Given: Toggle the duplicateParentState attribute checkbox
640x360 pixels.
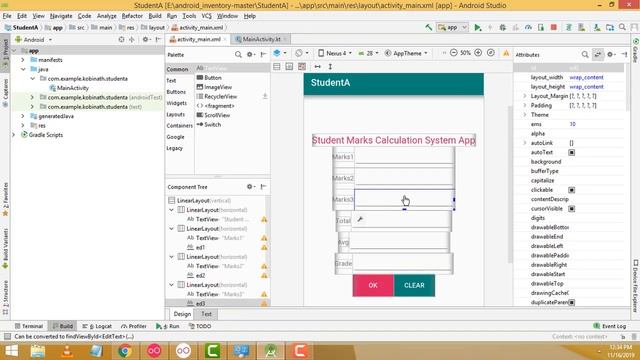Looking at the screenshot, I should click(x=571, y=302).
